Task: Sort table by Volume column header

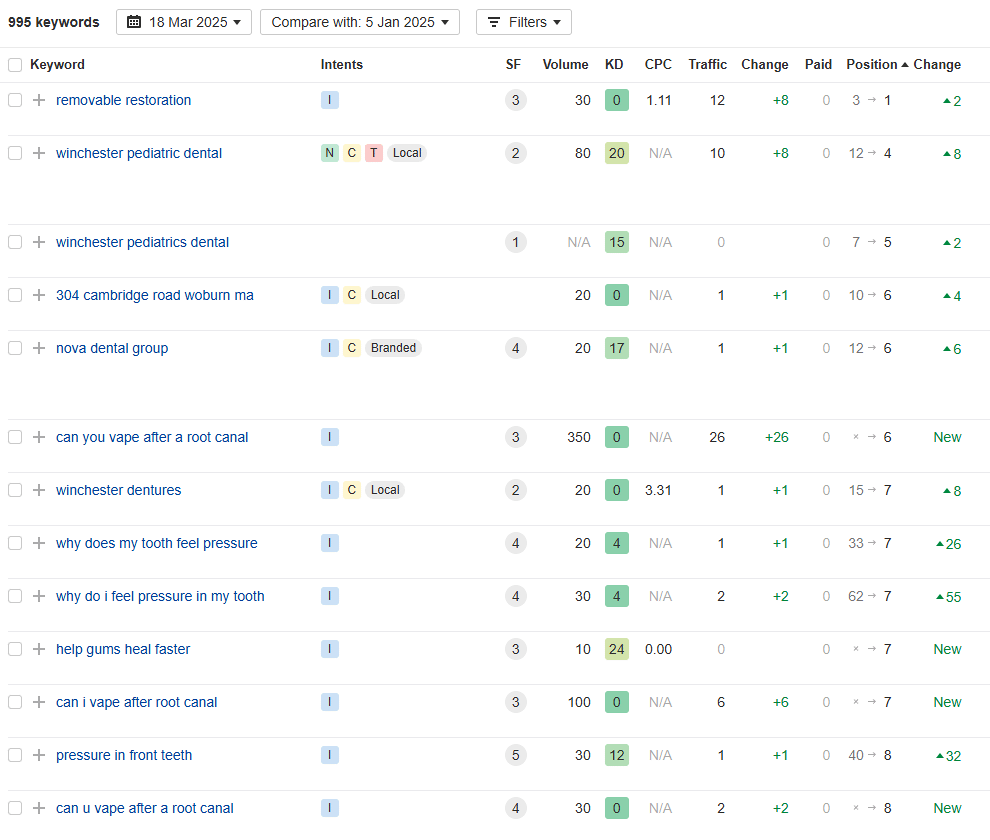Action: 565,64
